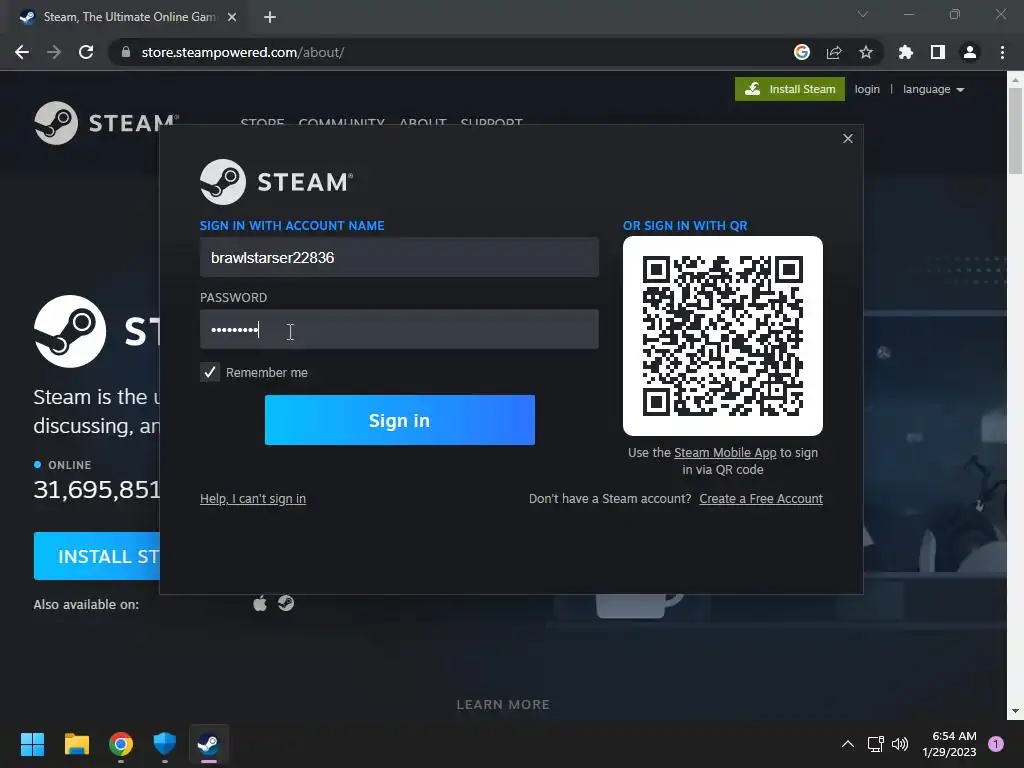Click the LEARN MORE text
The width and height of the screenshot is (1024, 768).
504,705
